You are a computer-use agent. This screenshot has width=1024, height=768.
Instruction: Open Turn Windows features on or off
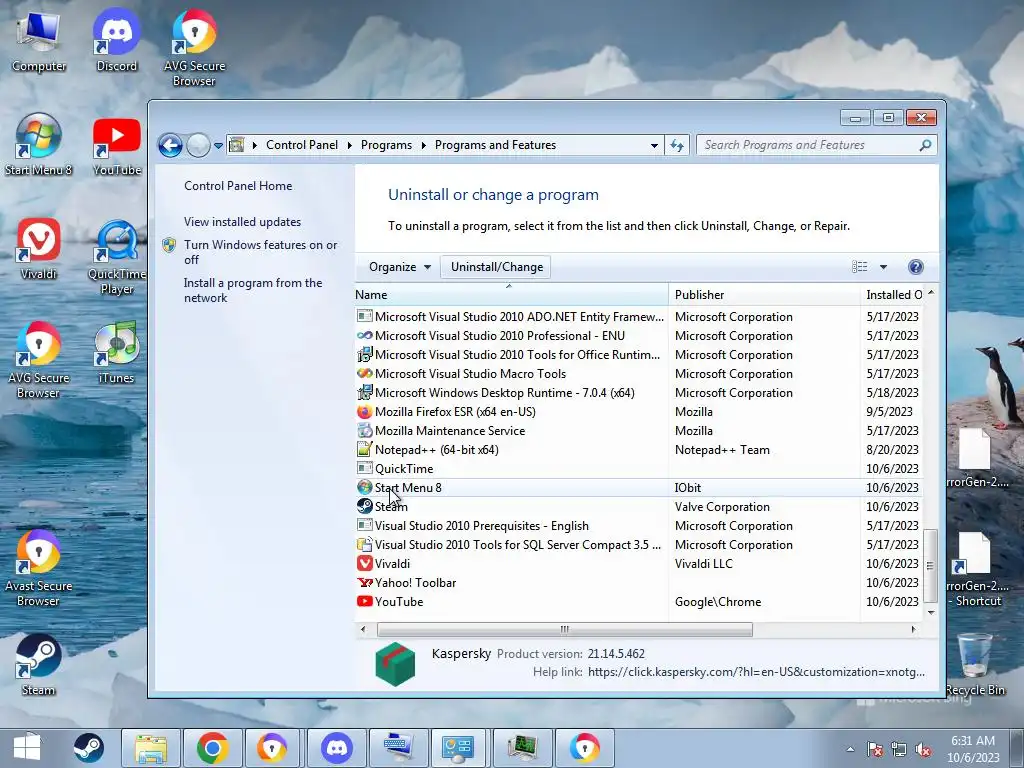coord(260,252)
